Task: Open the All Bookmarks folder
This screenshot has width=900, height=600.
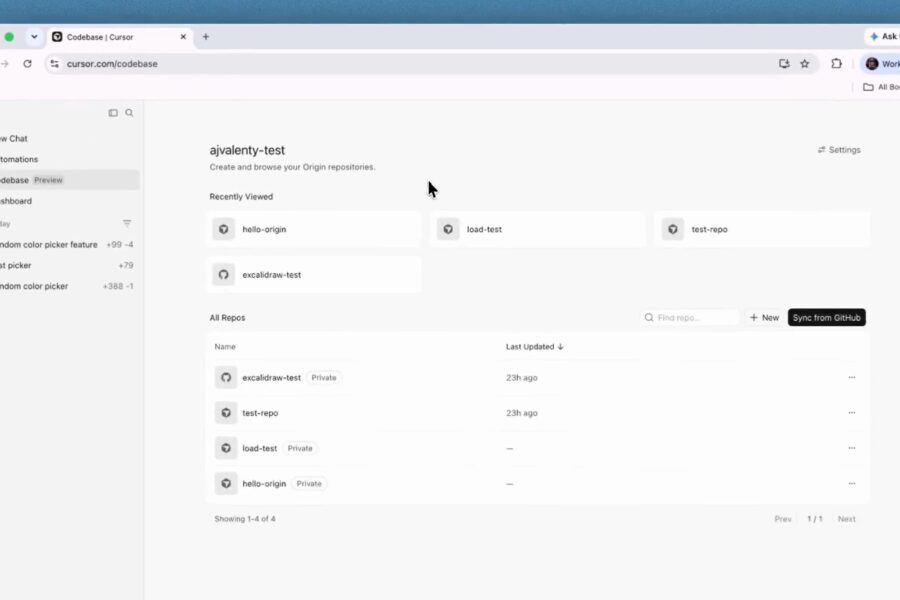Action: point(881,87)
